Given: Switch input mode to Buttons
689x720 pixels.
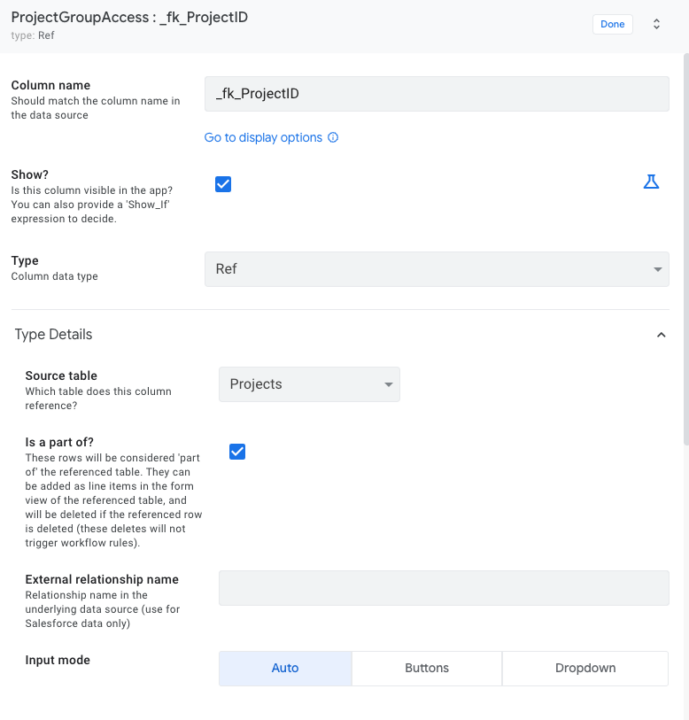Looking at the screenshot, I should click(x=426, y=668).
